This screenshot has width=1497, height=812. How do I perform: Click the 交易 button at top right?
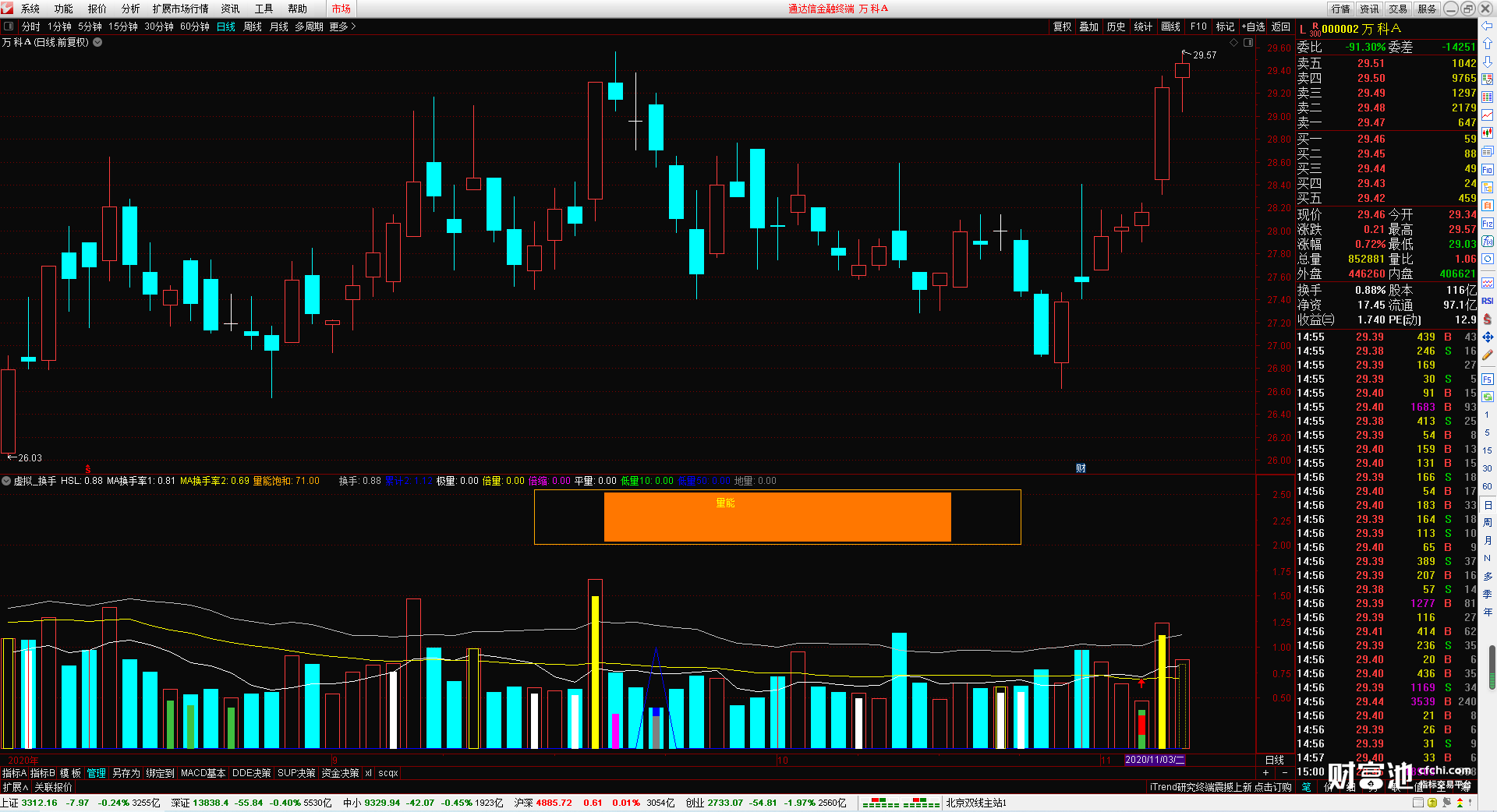(x=1398, y=9)
